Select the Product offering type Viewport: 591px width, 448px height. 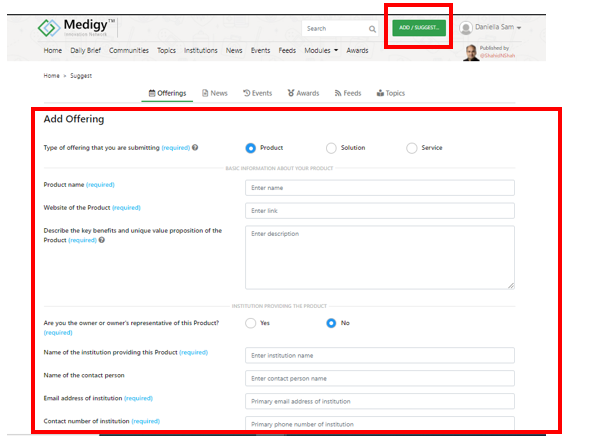point(251,148)
